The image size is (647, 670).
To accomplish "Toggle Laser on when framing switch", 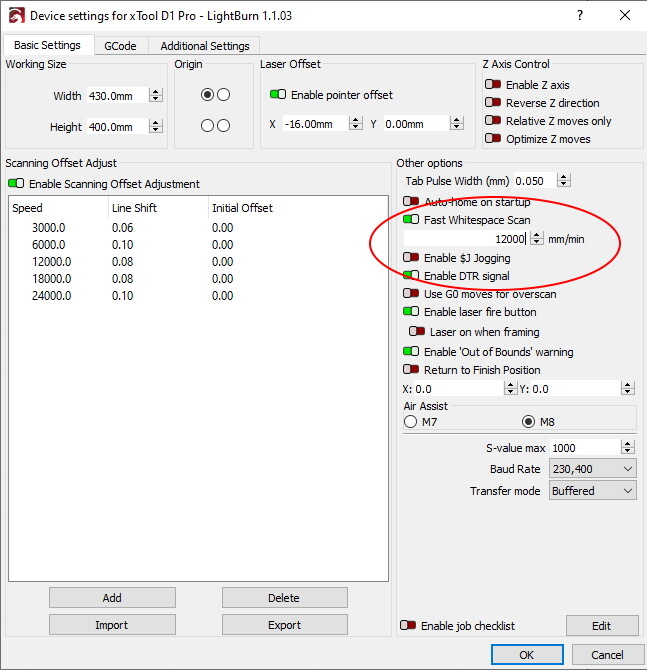I will coord(417,331).
